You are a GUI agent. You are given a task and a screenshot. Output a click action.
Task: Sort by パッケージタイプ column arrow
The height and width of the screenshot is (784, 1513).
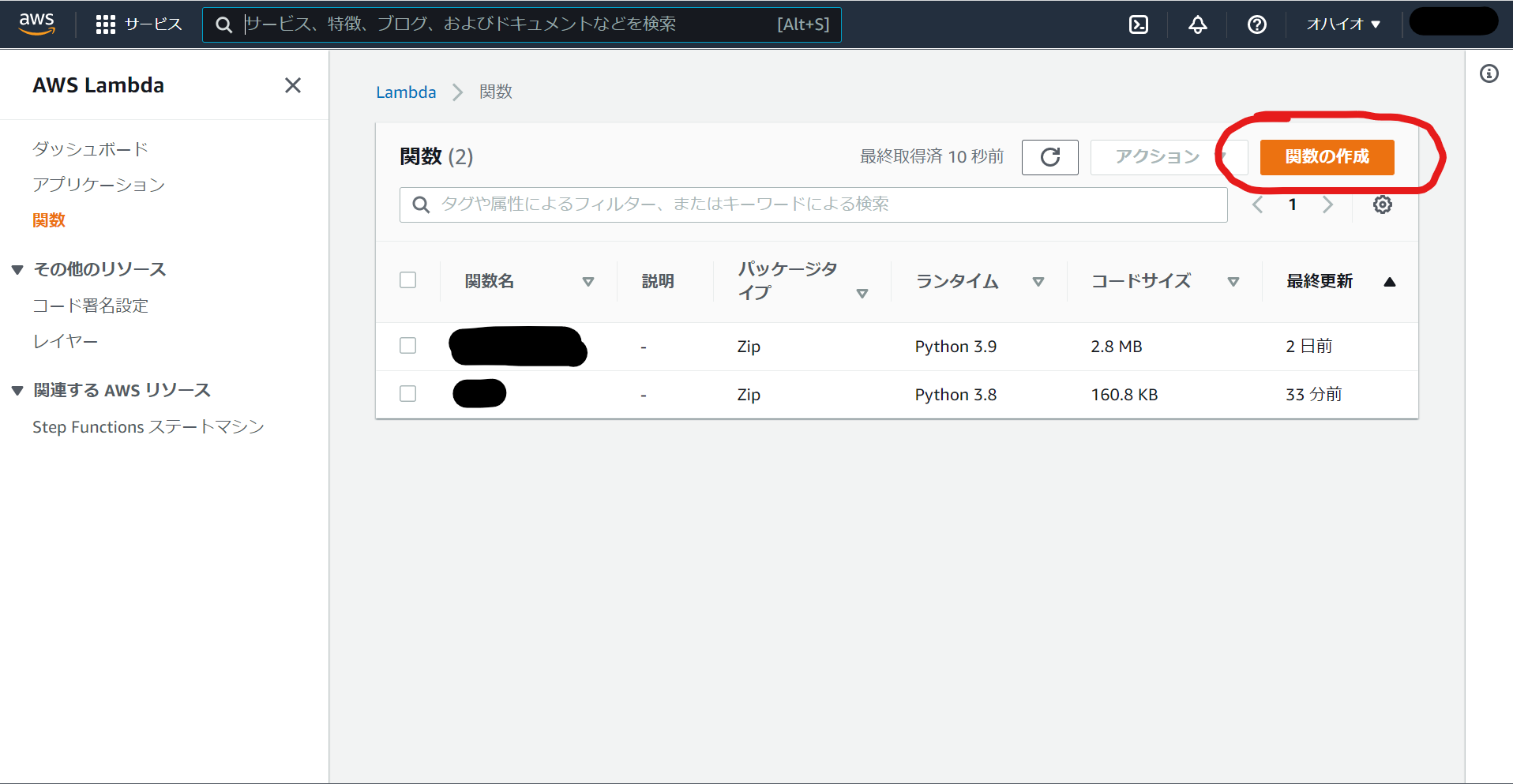pos(862,293)
